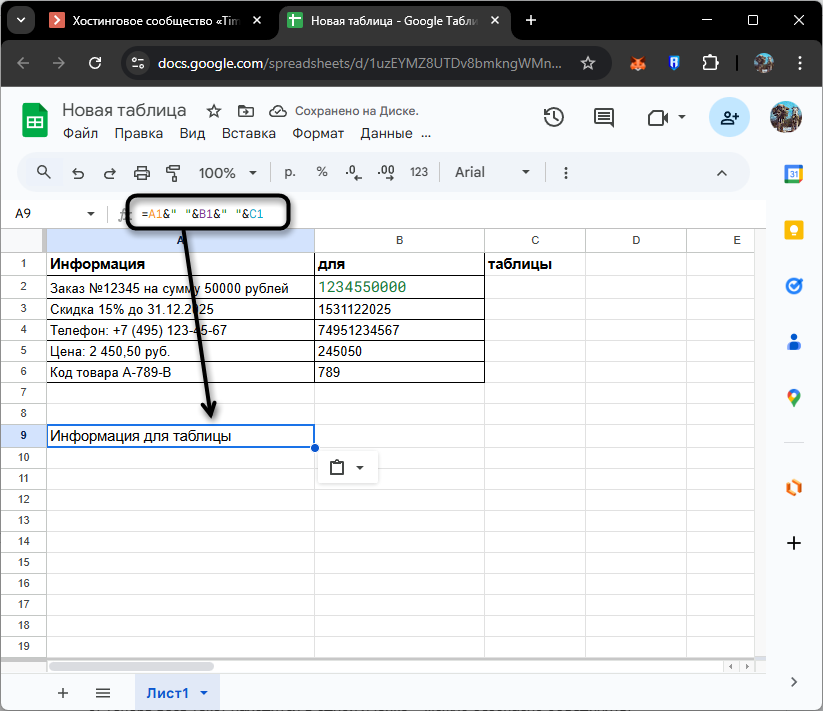The image size is (823, 711).
Task: Bookmark this page star
Action: coord(587,63)
